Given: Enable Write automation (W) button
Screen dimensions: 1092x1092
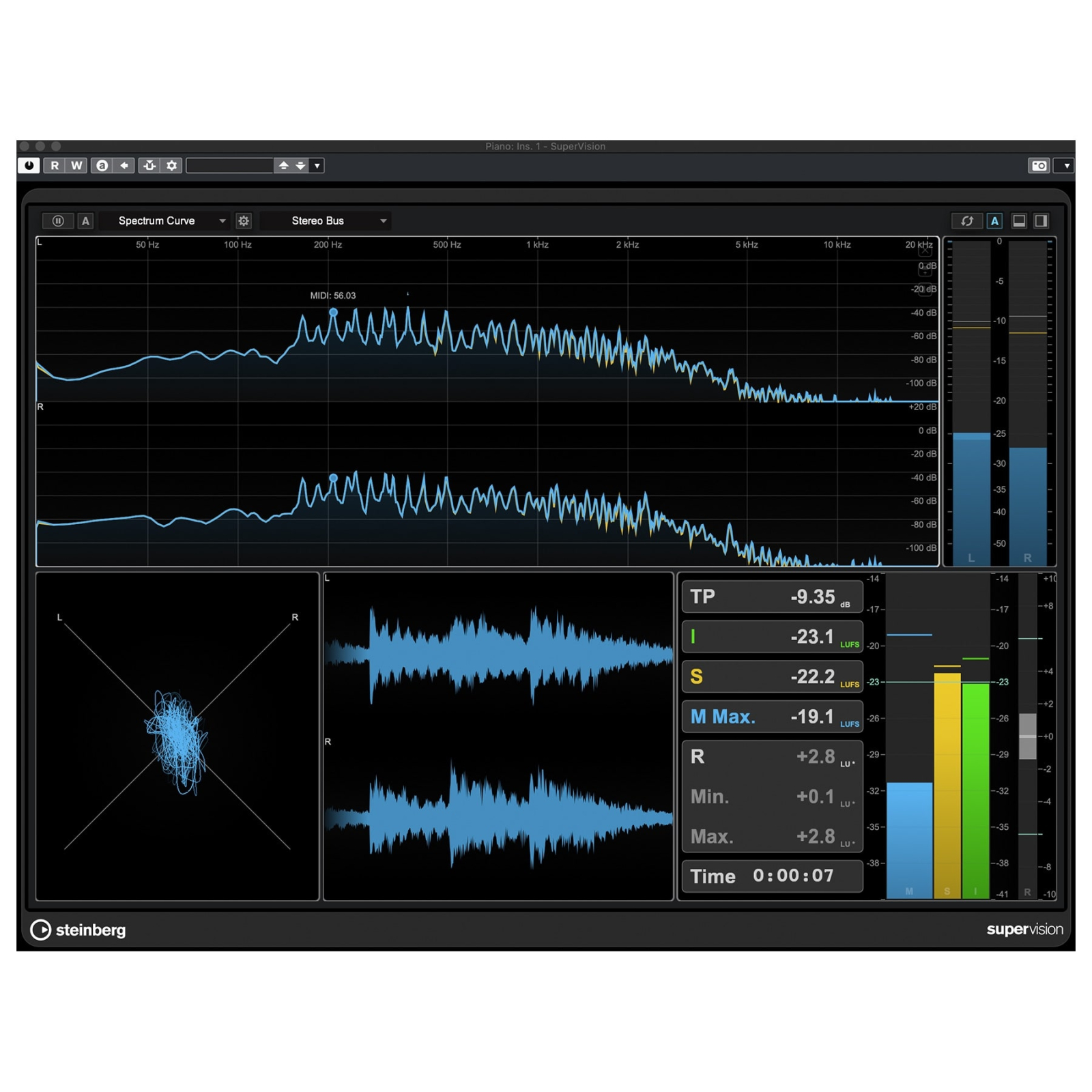Looking at the screenshot, I should [76, 165].
